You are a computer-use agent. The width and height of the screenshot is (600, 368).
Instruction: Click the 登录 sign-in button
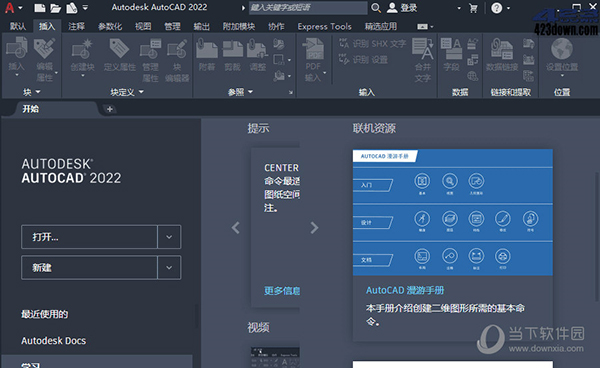[x=402, y=8]
